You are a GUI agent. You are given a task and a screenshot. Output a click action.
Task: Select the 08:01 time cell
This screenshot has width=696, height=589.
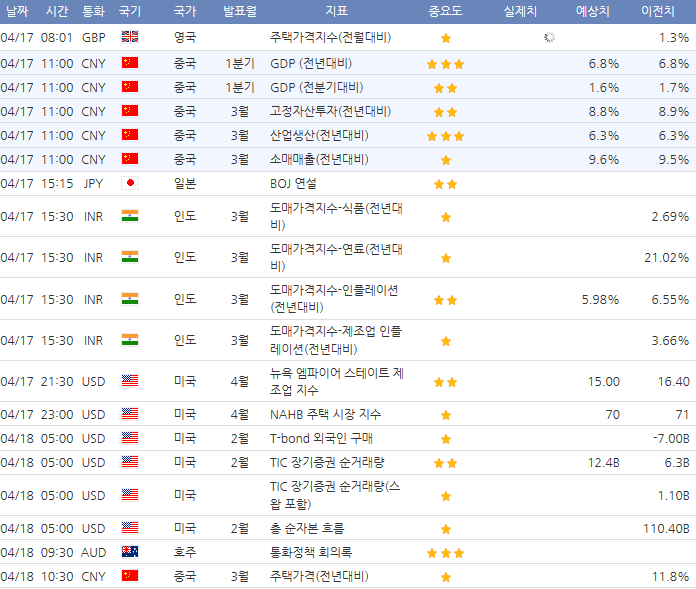[57, 37]
